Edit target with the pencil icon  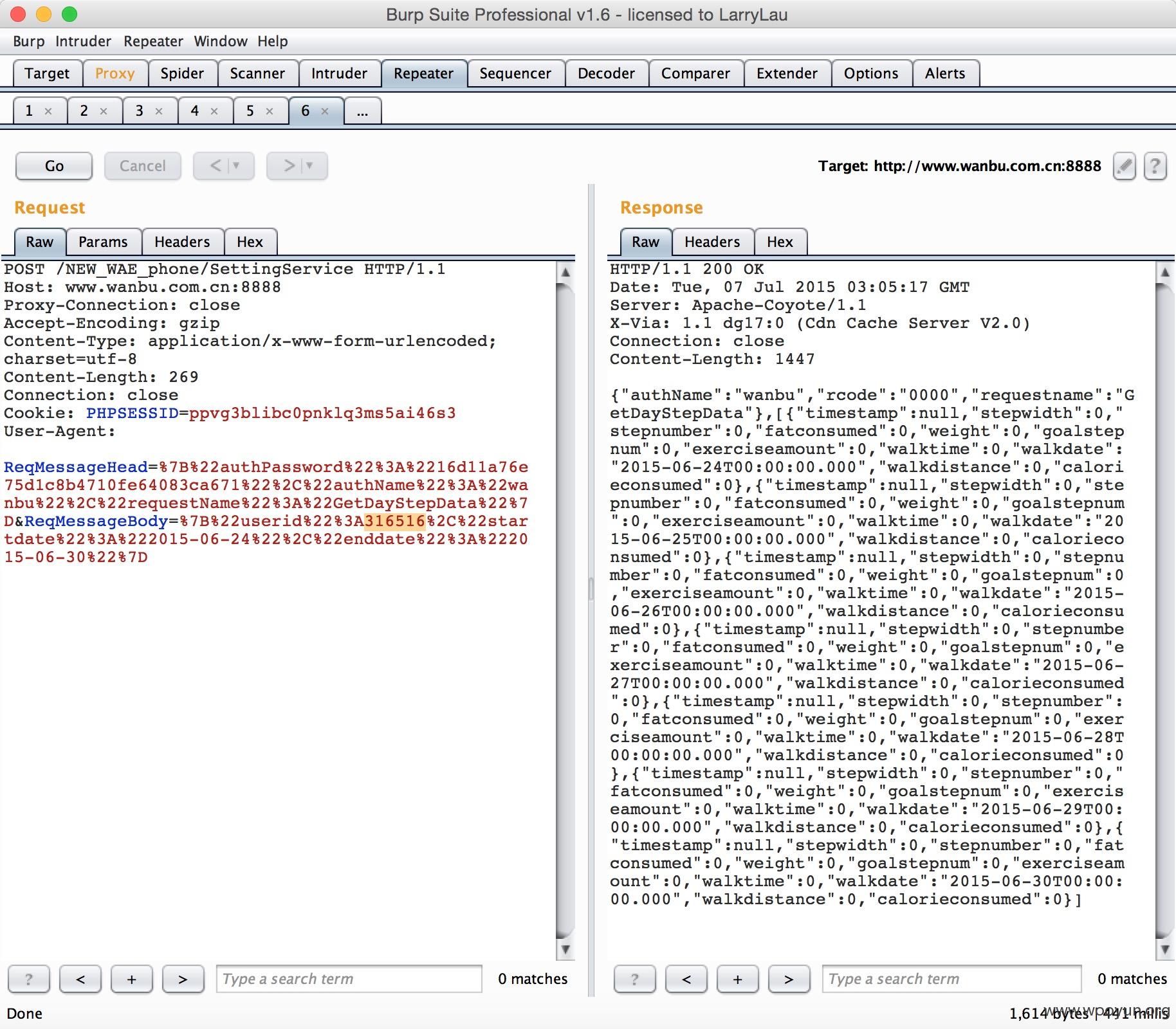(1124, 167)
